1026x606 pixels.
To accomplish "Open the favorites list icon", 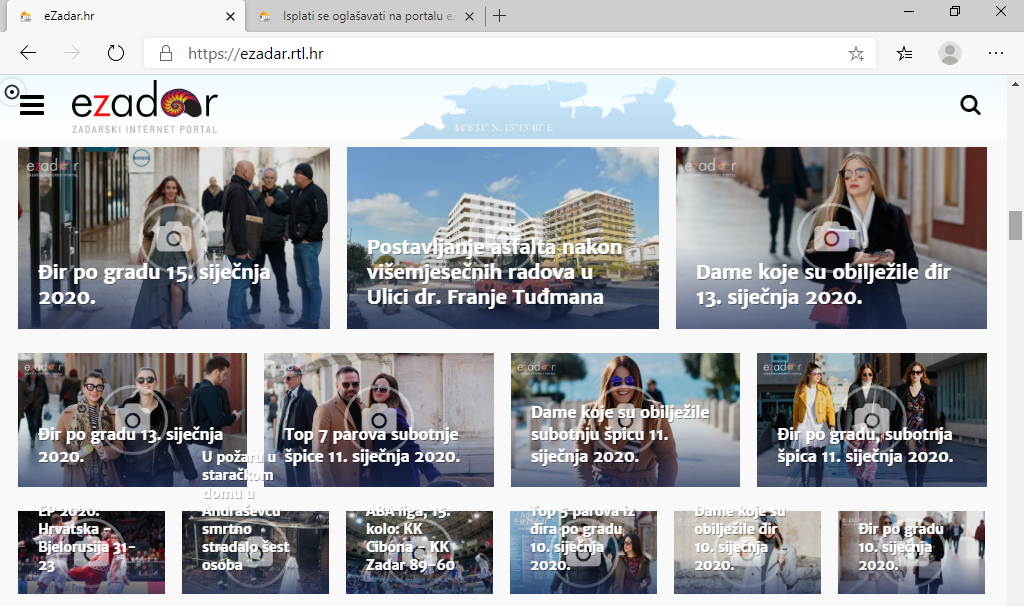I will 904,54.
